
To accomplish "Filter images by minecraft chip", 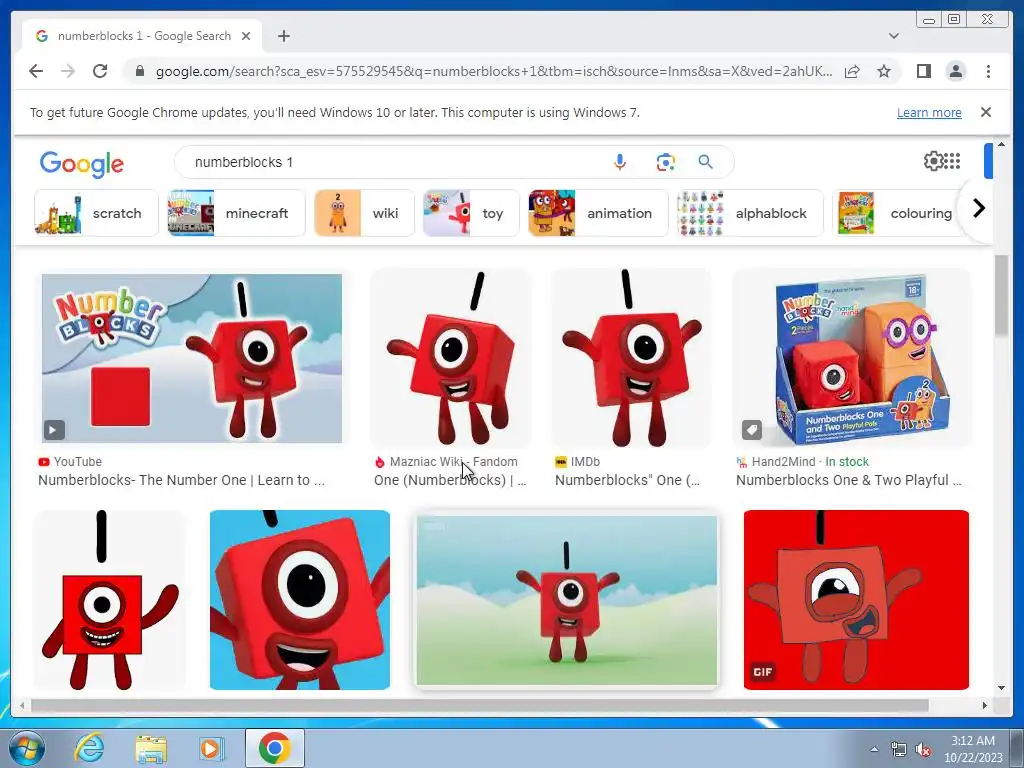I will 236,213.
